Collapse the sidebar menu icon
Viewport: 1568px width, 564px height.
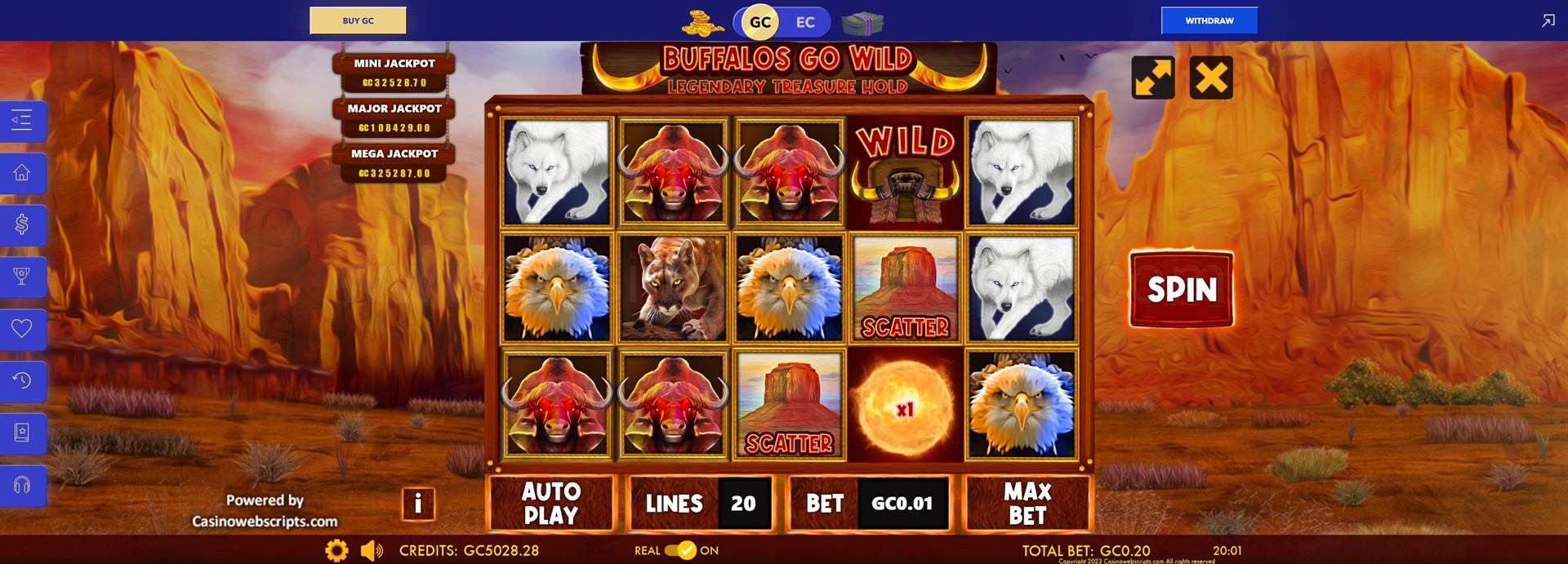pos(22,121)
